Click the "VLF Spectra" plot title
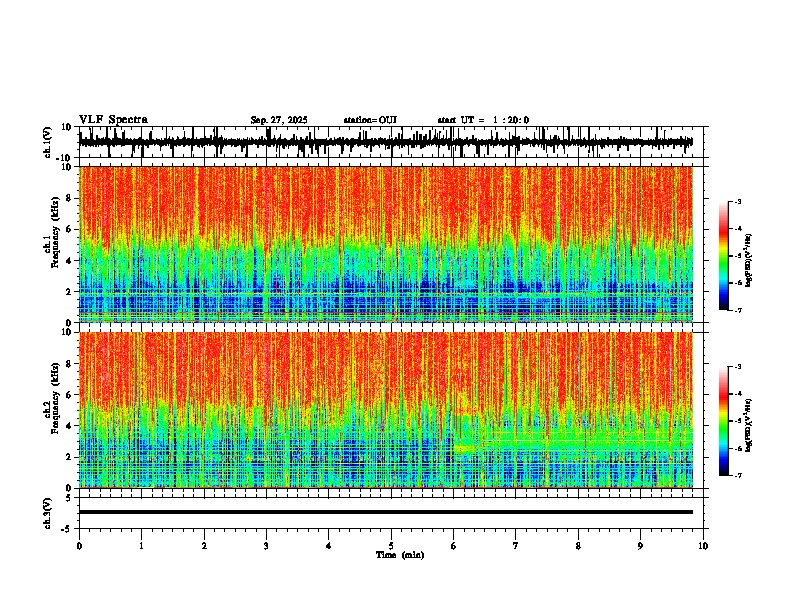Image resolution: width=792 pixels, height=612 pixels. coord(113,119)
